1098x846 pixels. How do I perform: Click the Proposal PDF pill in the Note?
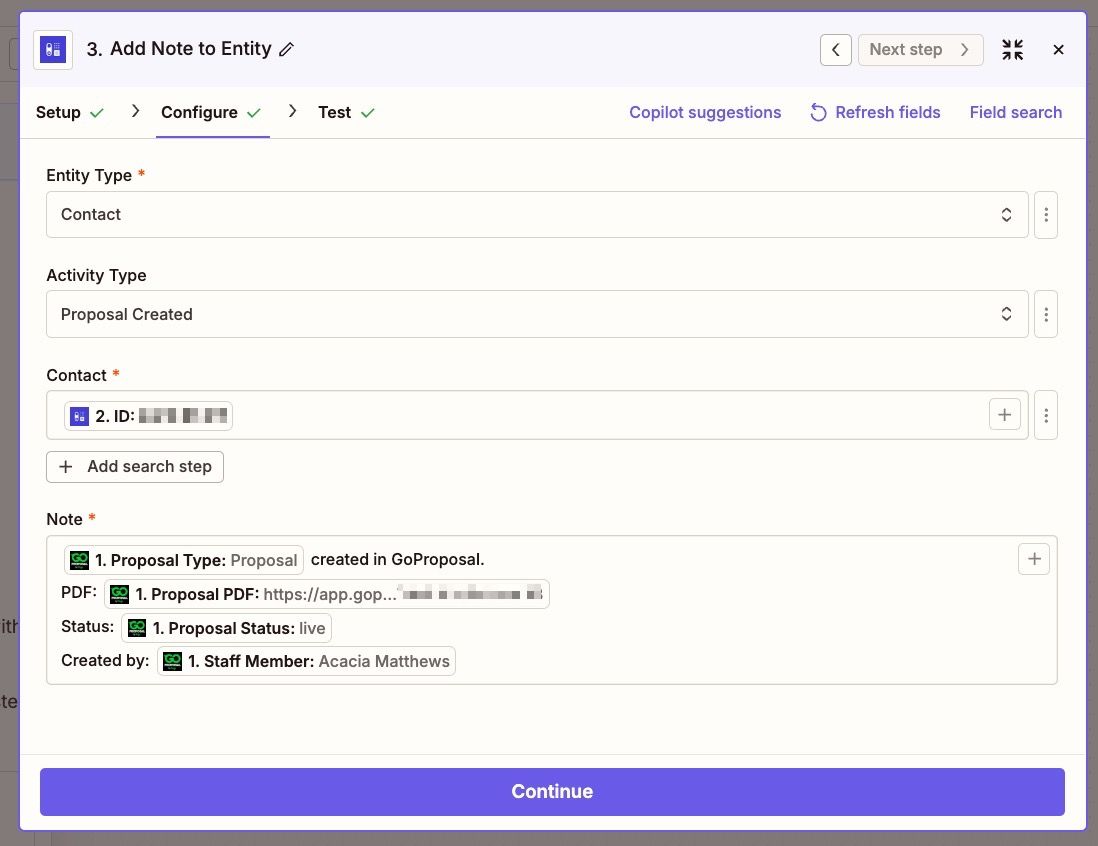pos(326,594)
